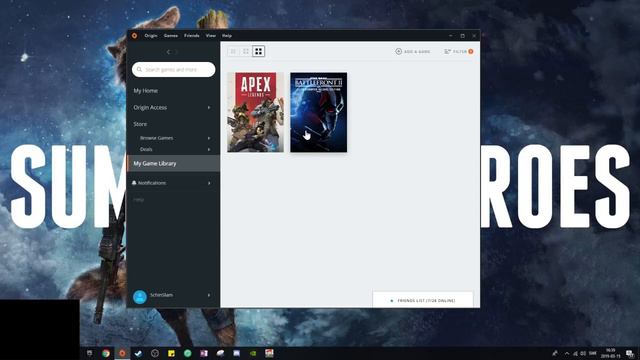Click Add a Game button
This screenshot has height=360, width=640.
pos(413,51)
